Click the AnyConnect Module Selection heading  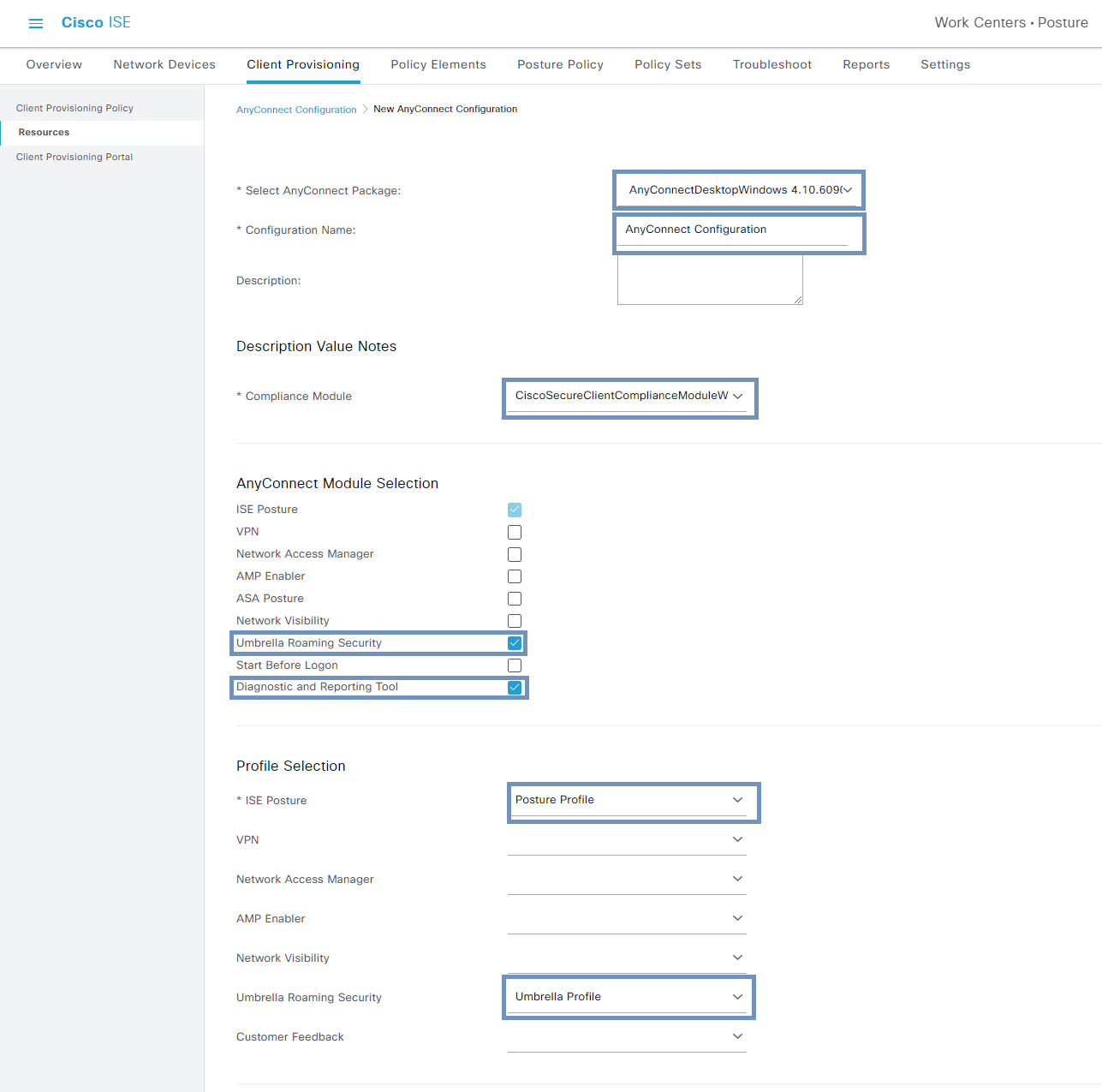(x=337, y=483)
